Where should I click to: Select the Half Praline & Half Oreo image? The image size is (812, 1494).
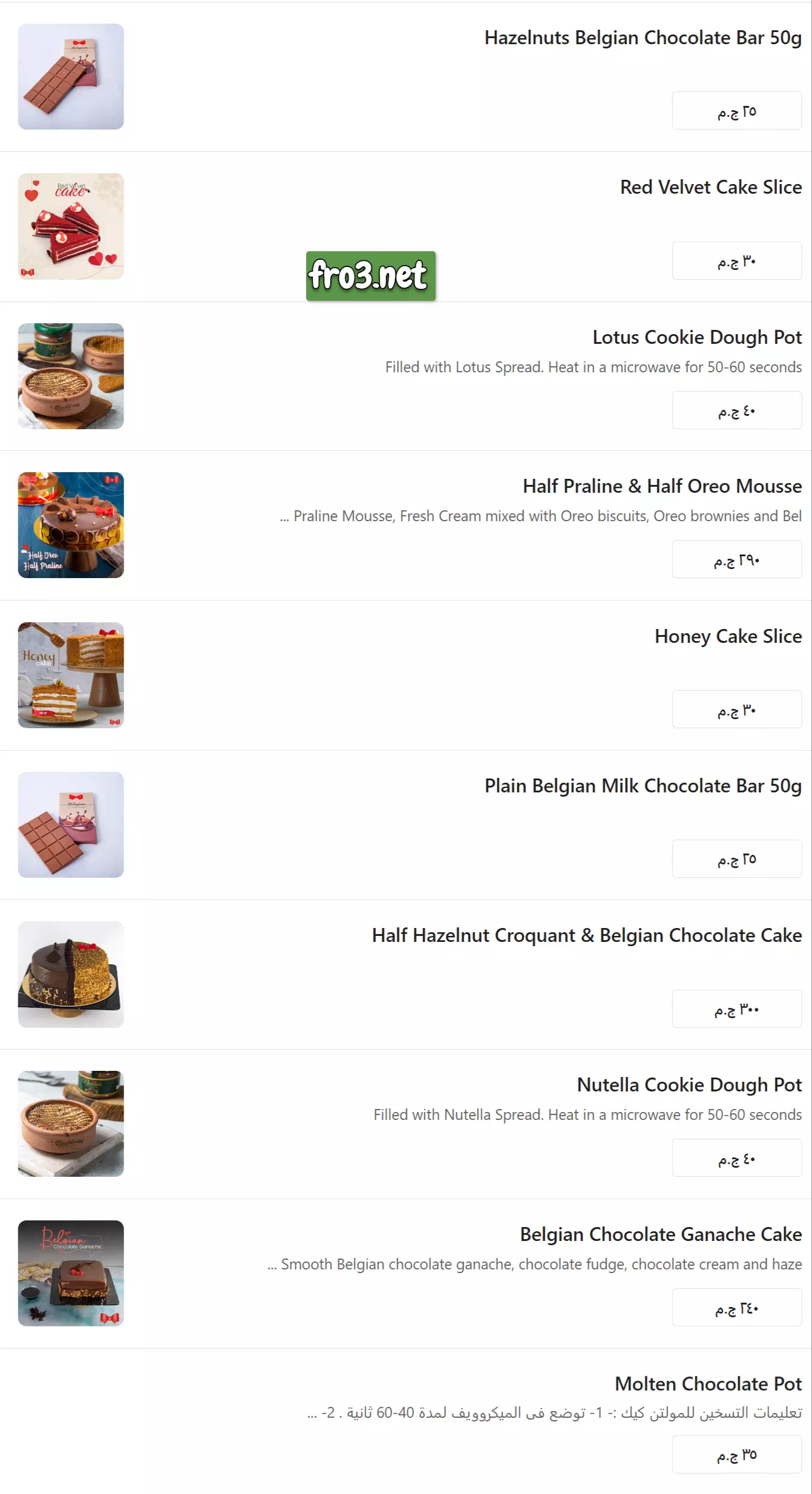pyautogui.click(x=71, y=525)
